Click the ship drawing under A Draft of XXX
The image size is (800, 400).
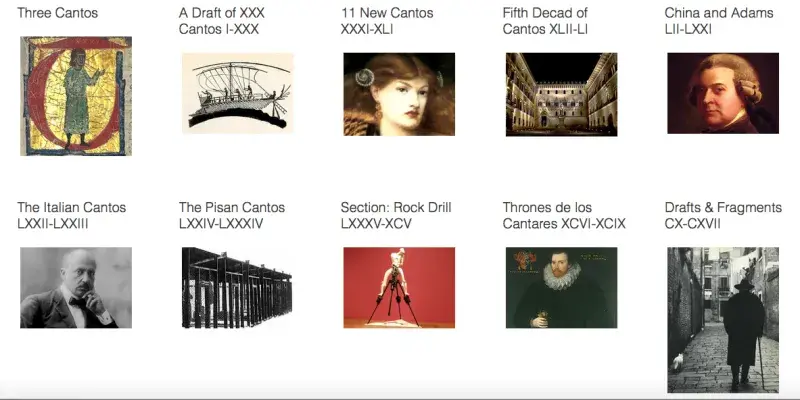coord(238,93)
